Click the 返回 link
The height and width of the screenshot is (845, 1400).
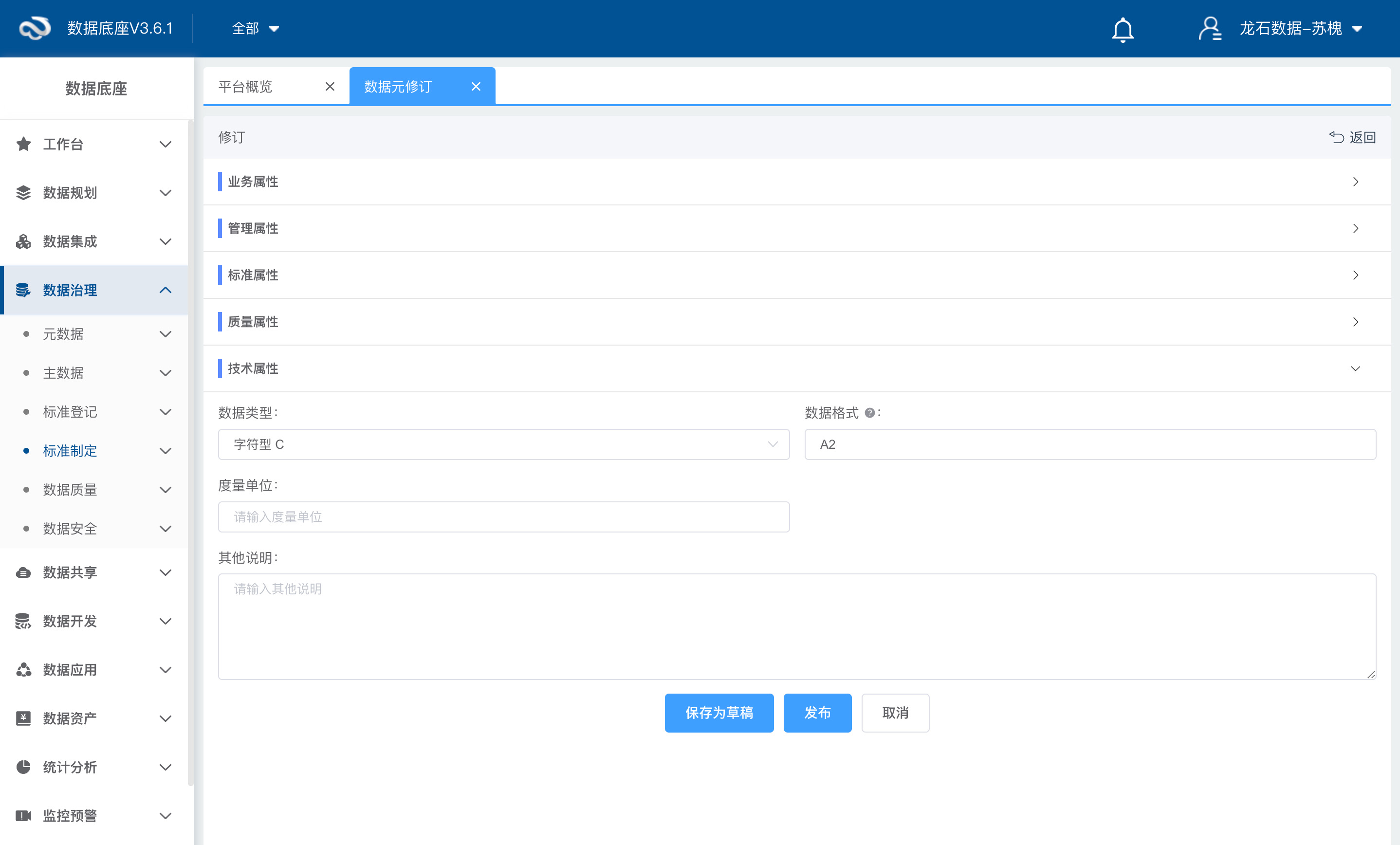point(1352,138)
